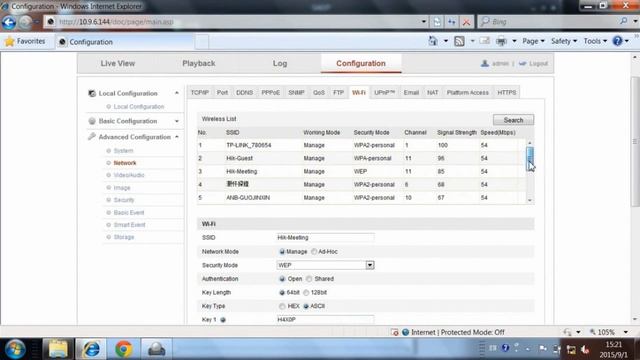This screenshot has width=640, height=360.
Task: Open the Tools menu dropdown
Action: tap(595, 41)
